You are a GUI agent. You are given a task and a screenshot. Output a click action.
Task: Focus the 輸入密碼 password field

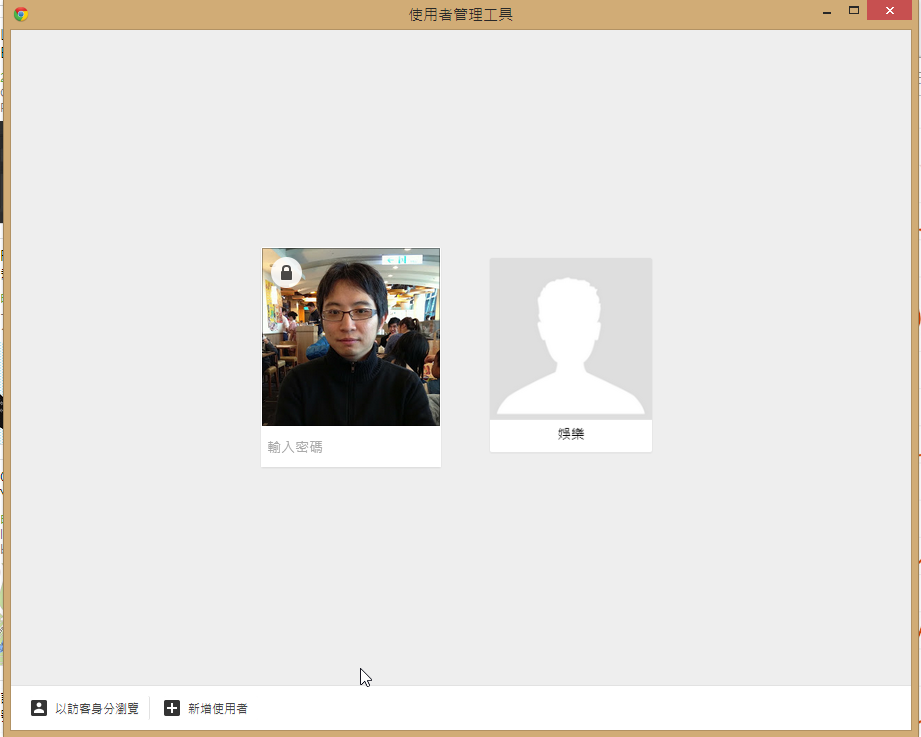[x=350, y=447]
